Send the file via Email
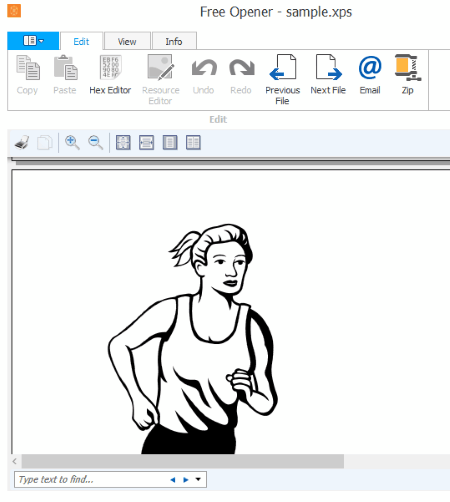Viewport: 450px width, 502px height. pyautogui.click(x=370, y=75)
